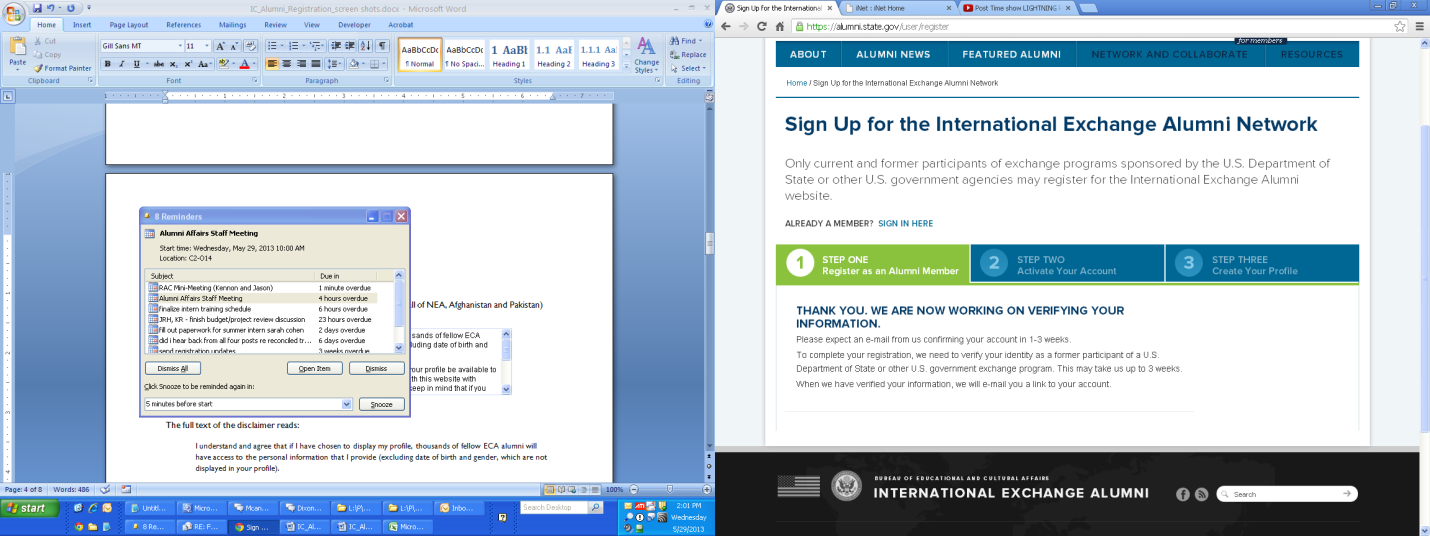1430x536 pixels.
Task: Justify the paragraph text
Action: coord(315,64)
